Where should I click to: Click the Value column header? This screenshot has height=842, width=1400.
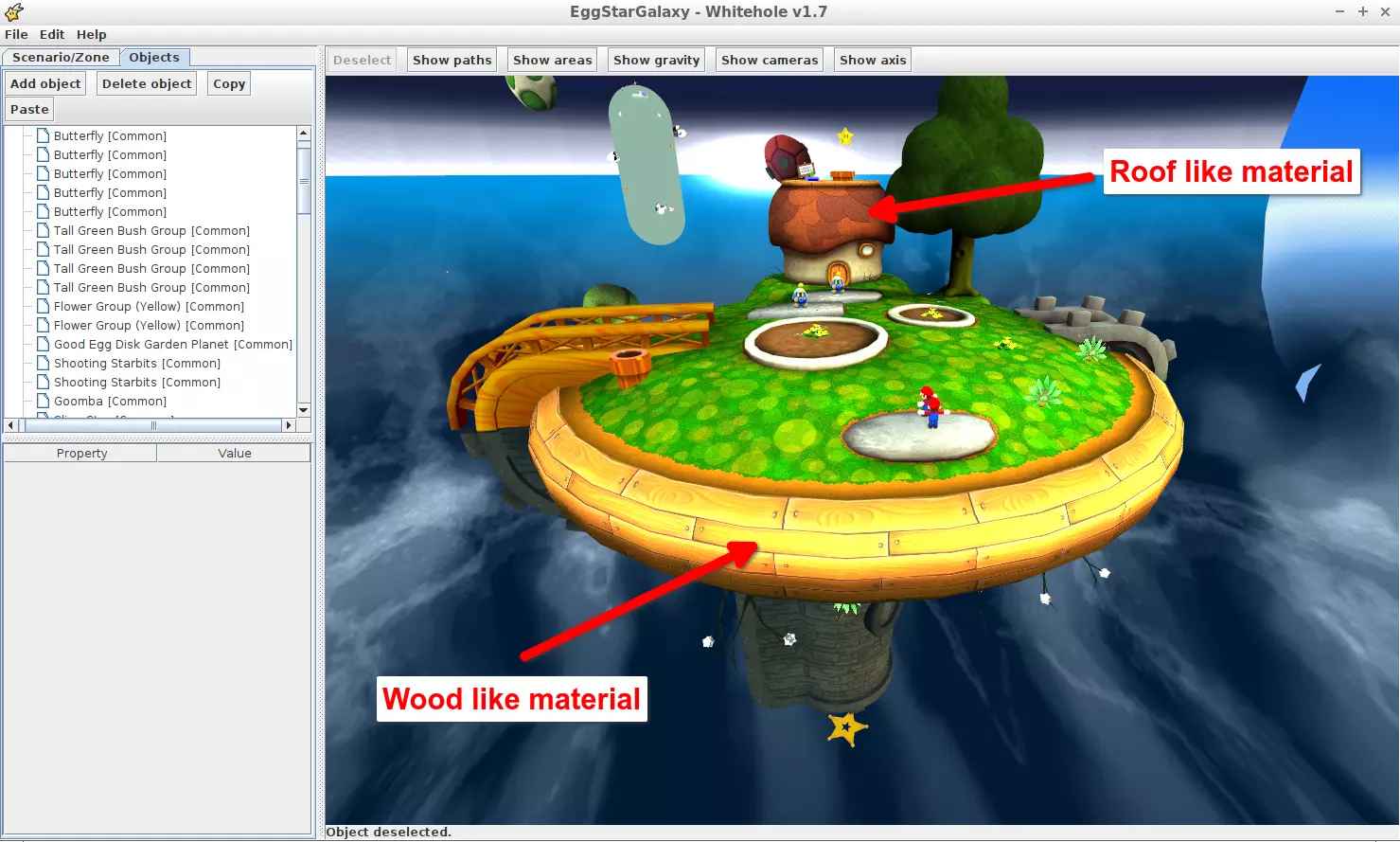(x=235, y=454)
